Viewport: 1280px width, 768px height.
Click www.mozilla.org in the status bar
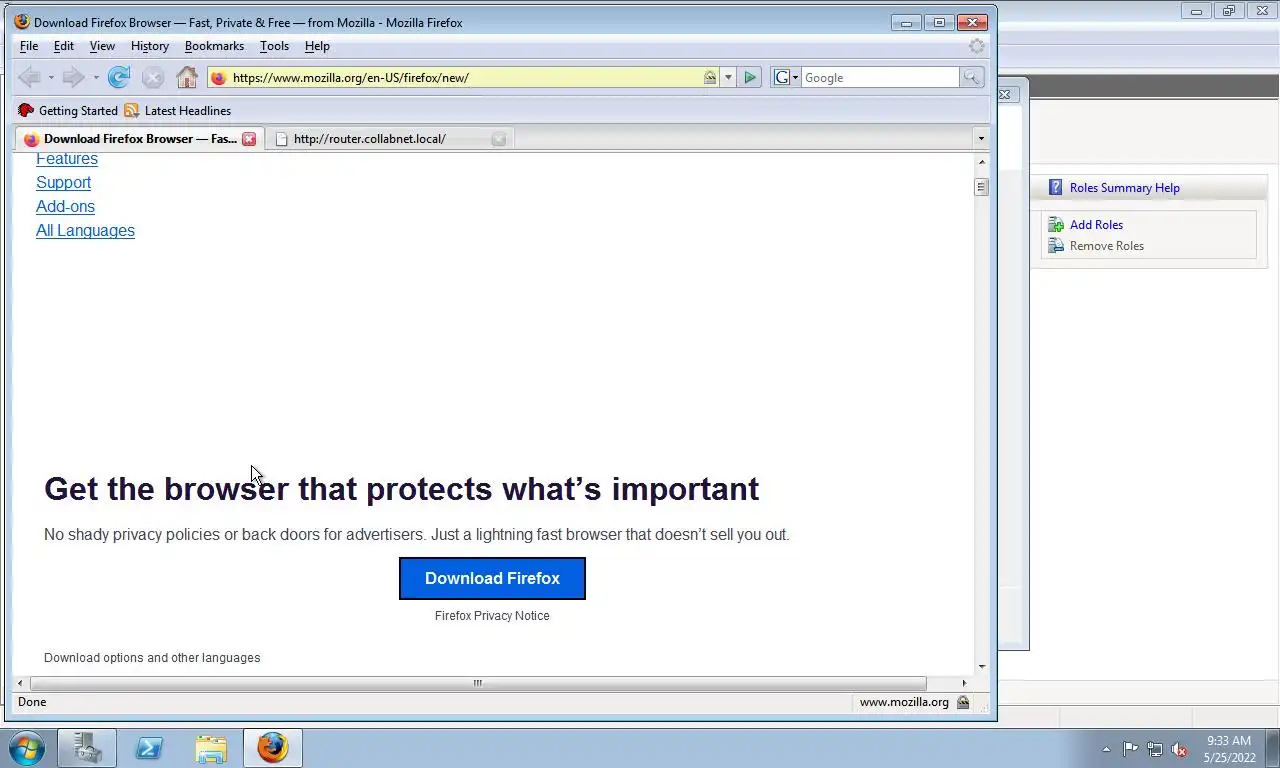tap(904, 702)
